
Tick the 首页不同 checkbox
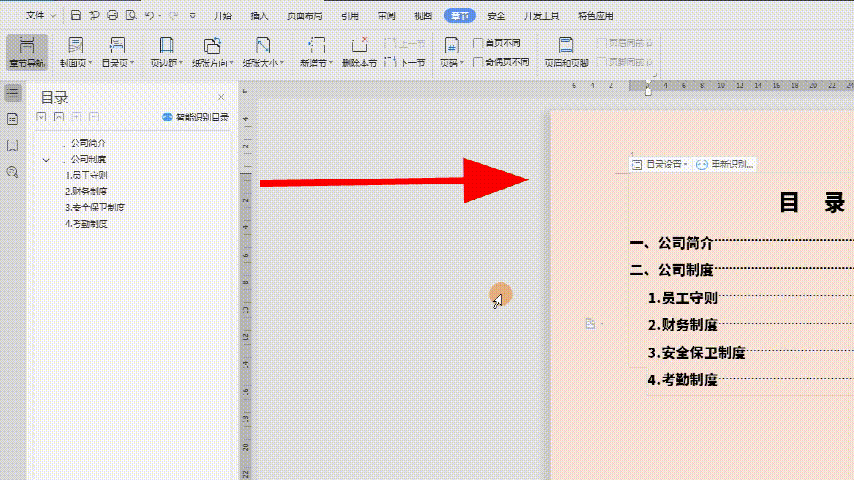pos(478,43)
